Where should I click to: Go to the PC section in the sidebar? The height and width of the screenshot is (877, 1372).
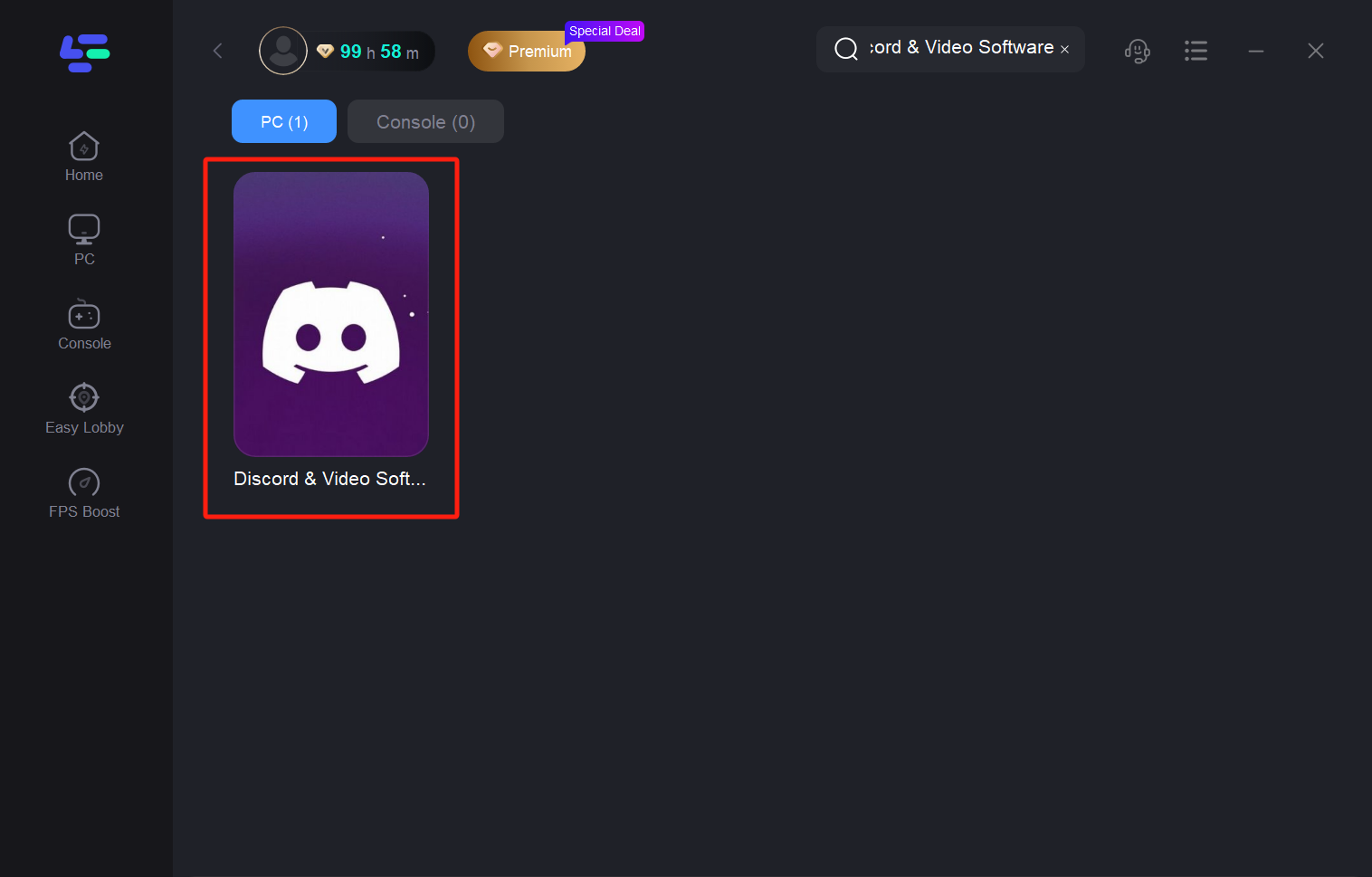pos(84,241)
